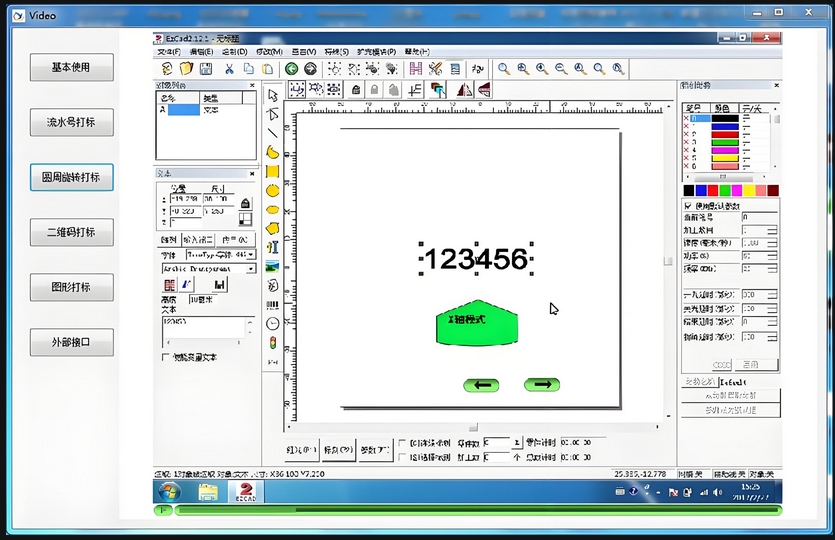Toggle use default parameters checkbox

(687, 205)
